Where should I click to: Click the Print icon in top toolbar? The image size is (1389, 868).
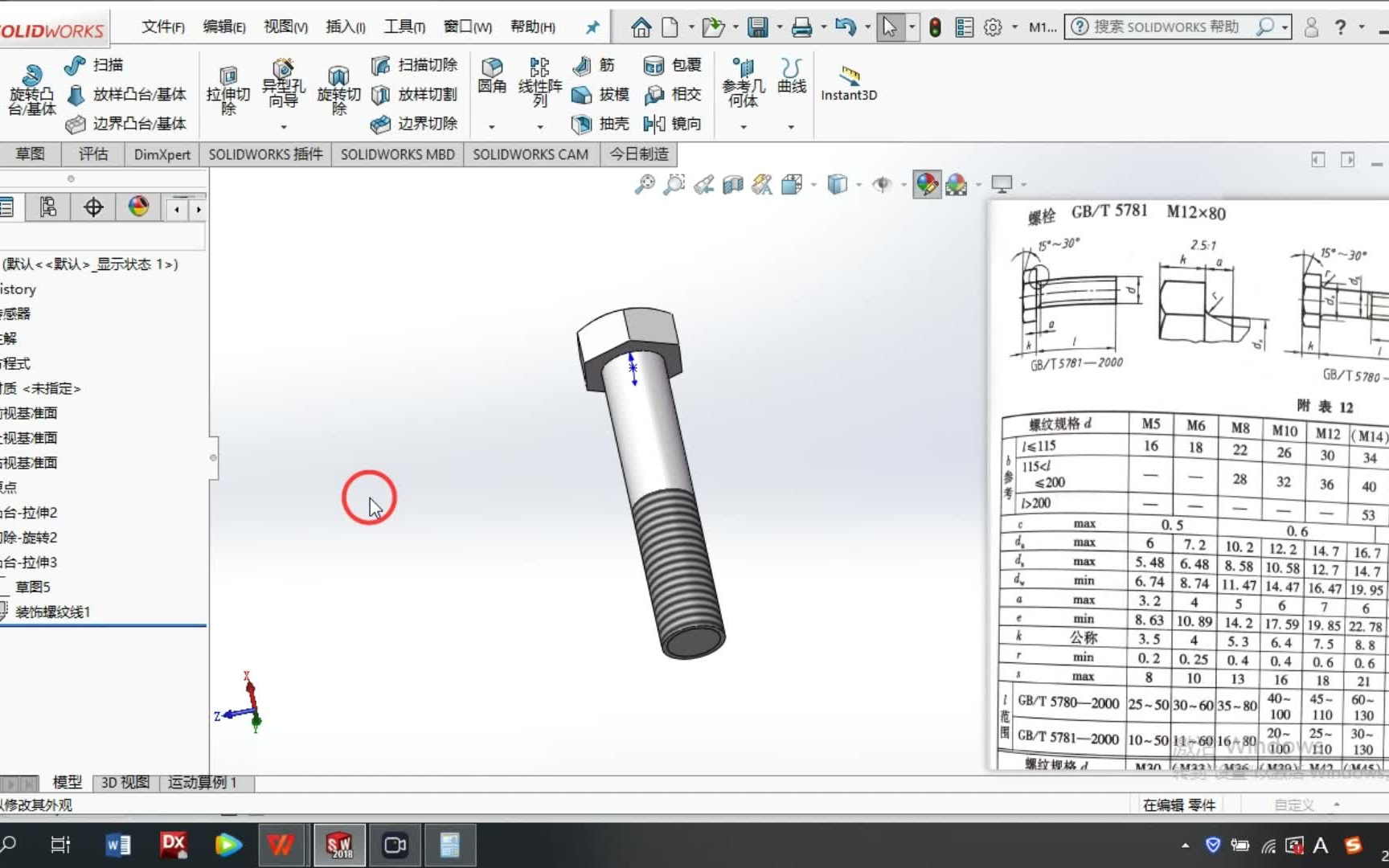tap(801, 27)
